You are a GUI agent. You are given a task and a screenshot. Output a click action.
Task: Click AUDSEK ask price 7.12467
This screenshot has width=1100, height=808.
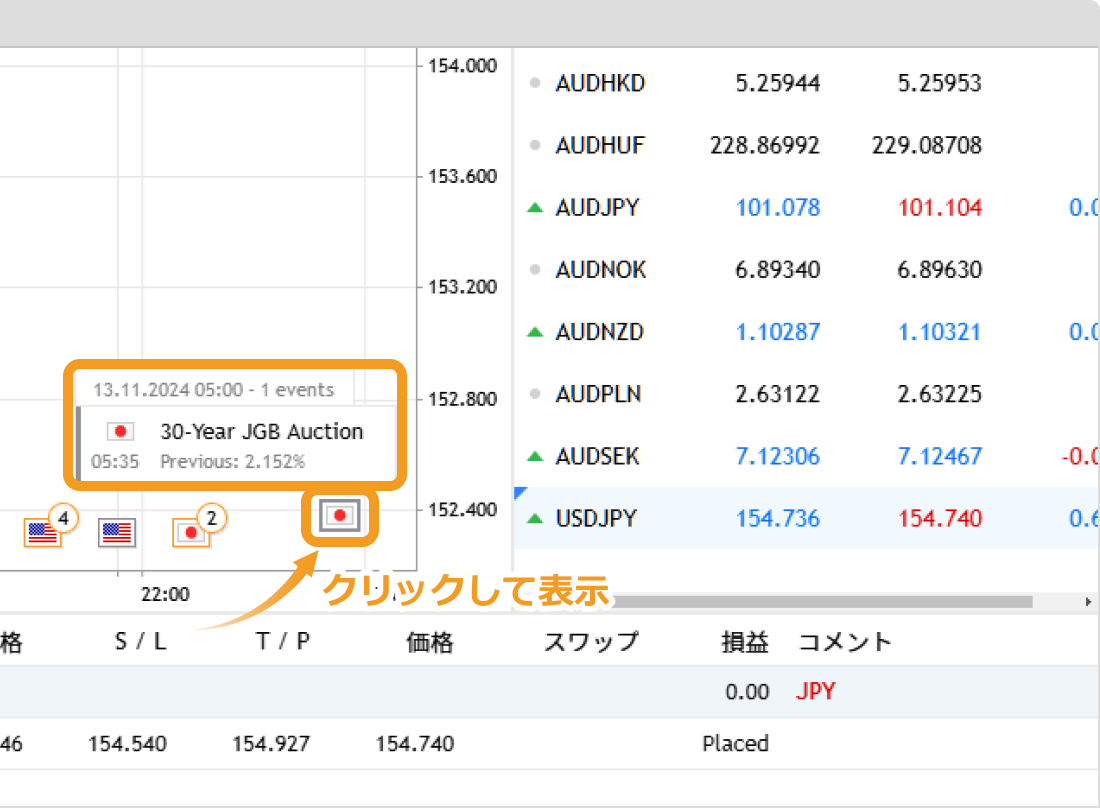[x=939, y=457]
